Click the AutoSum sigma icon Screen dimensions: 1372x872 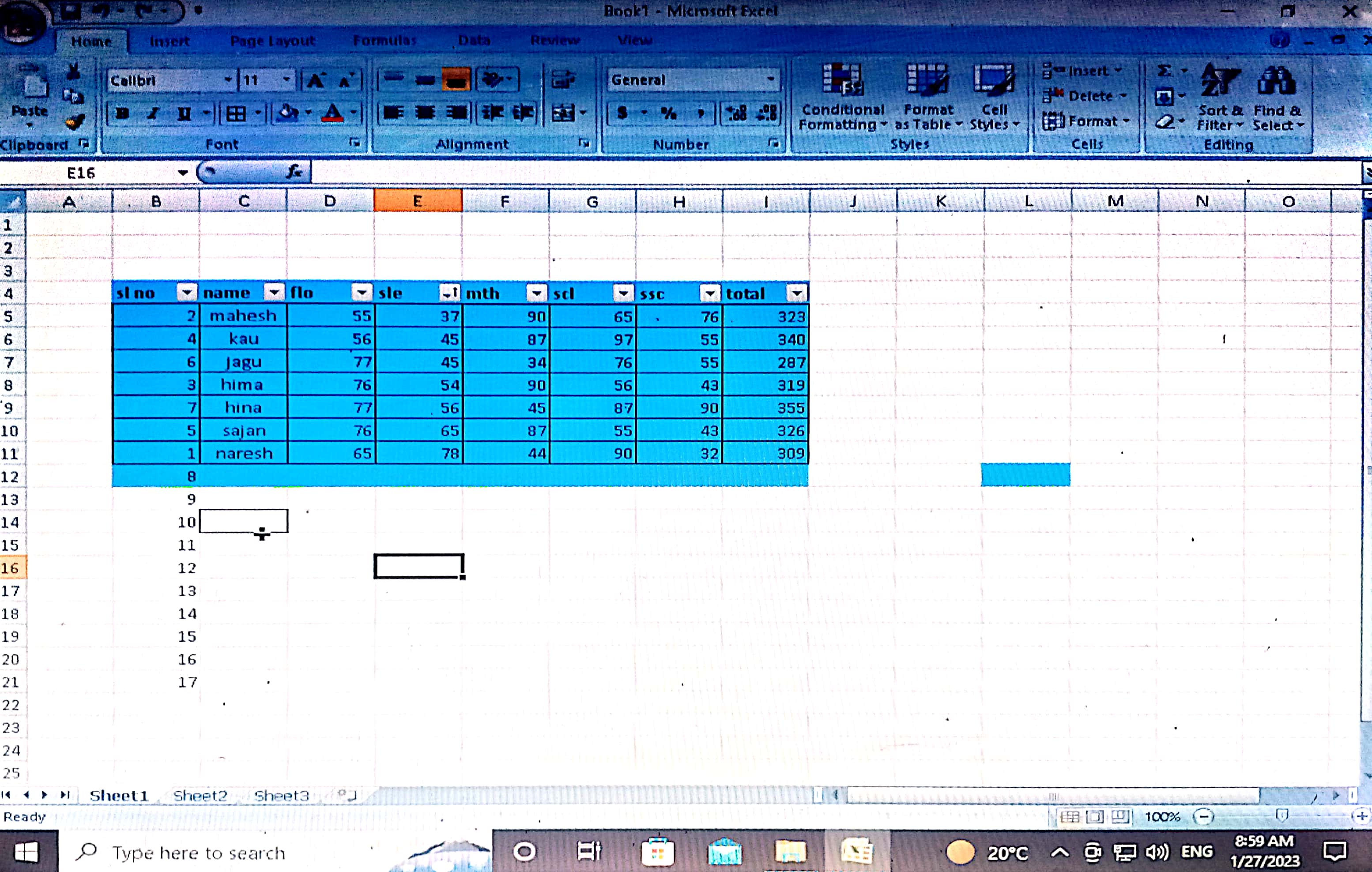(1165, 71)
